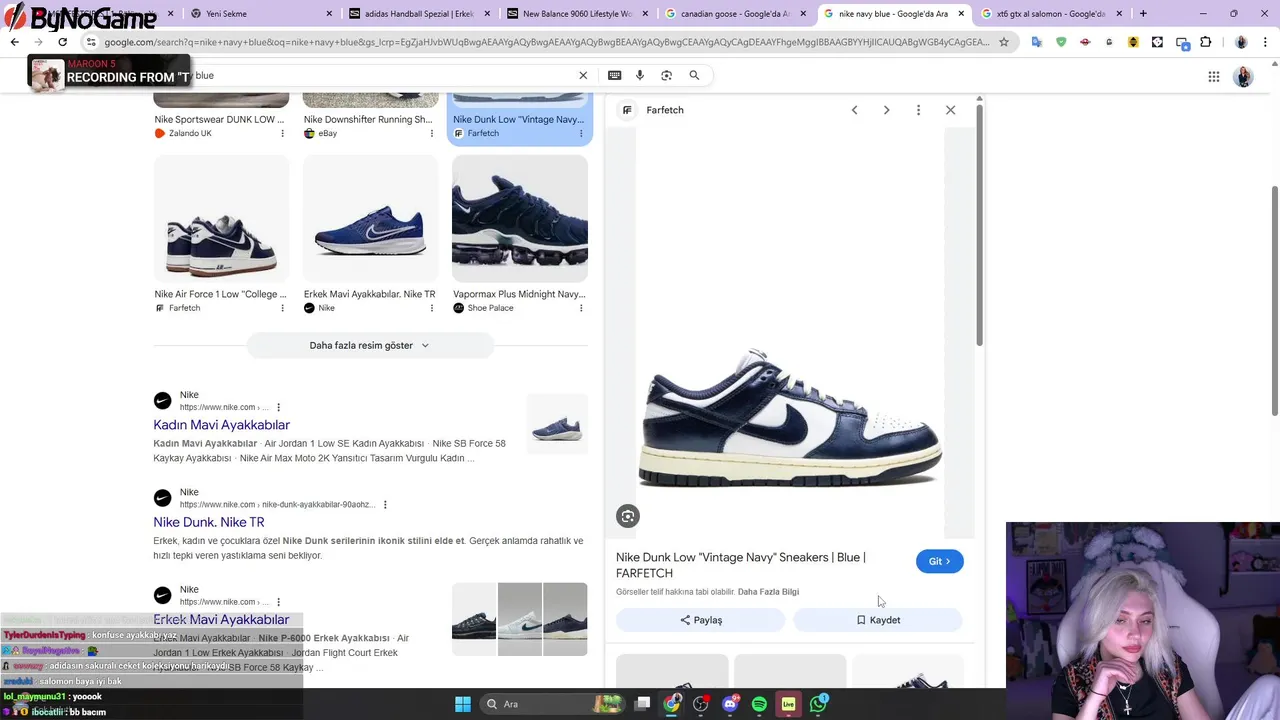This screenshot has height=720, width=1280.
Task: Open Discord from the taskbar
Action: click(x=730, y=704)
